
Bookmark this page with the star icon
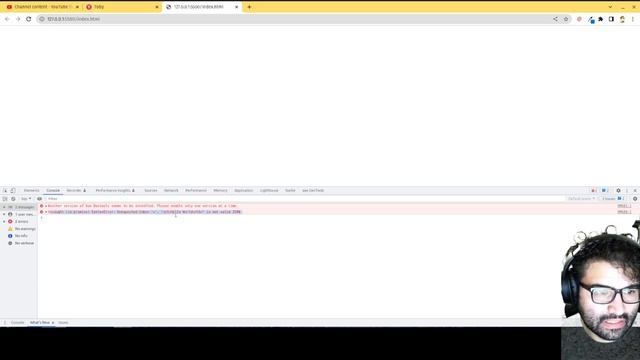(566, 19)
